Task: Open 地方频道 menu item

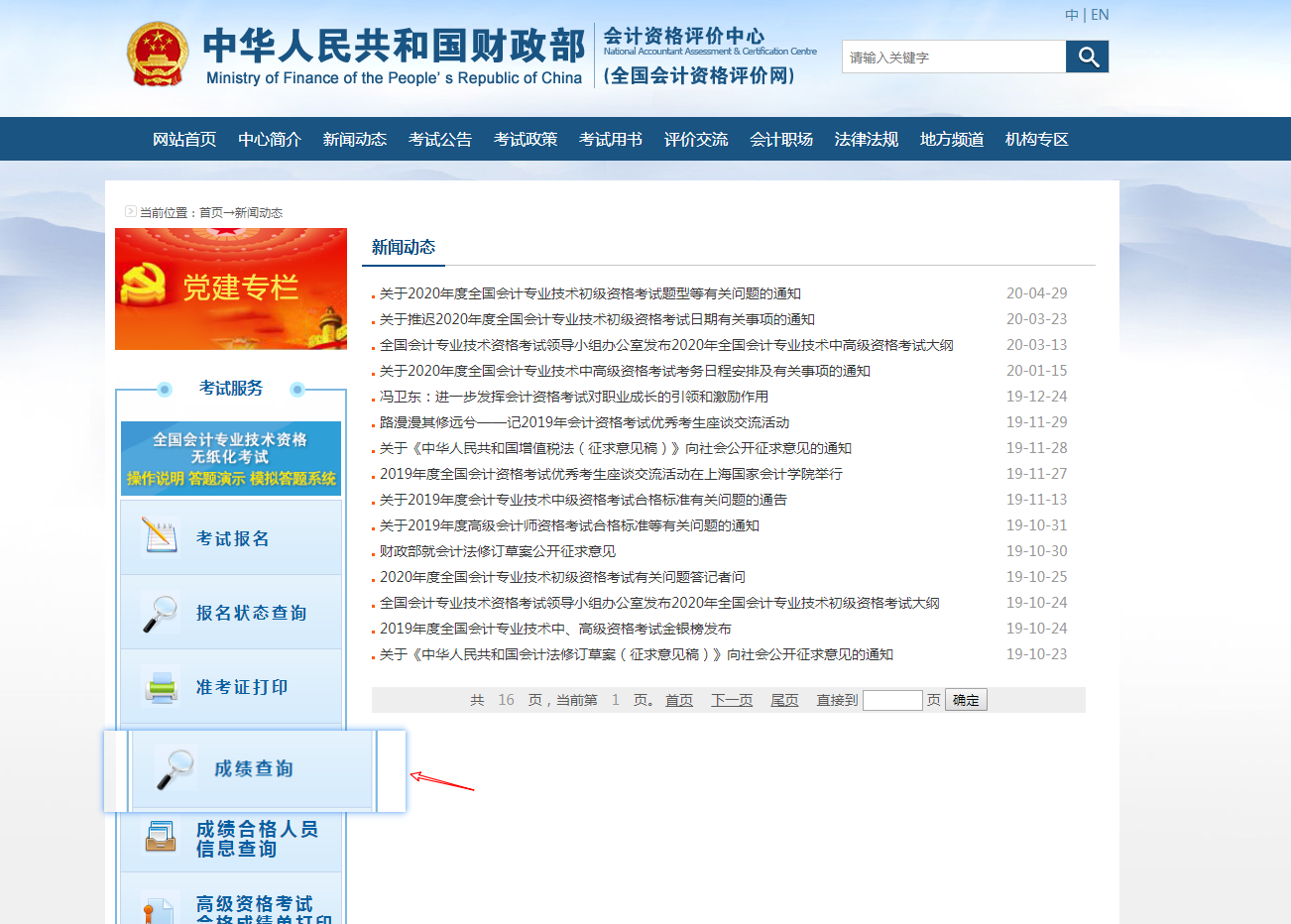Action: 952,139
